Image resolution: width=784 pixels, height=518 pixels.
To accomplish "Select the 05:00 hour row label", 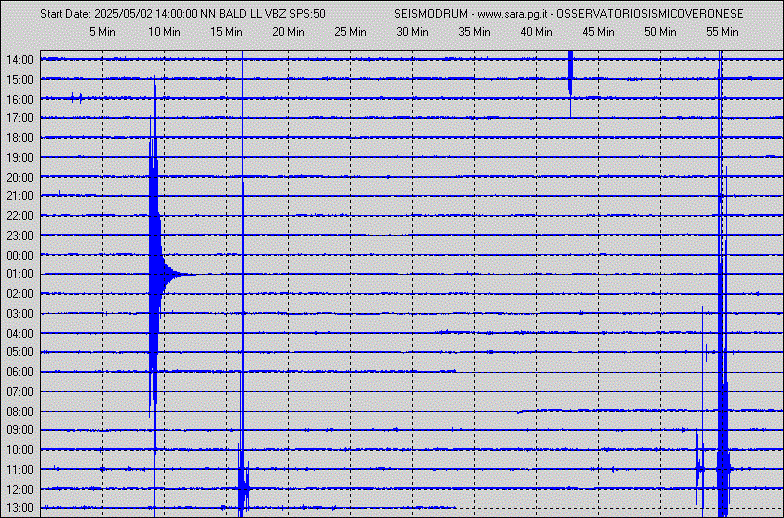I will [20, 352].
